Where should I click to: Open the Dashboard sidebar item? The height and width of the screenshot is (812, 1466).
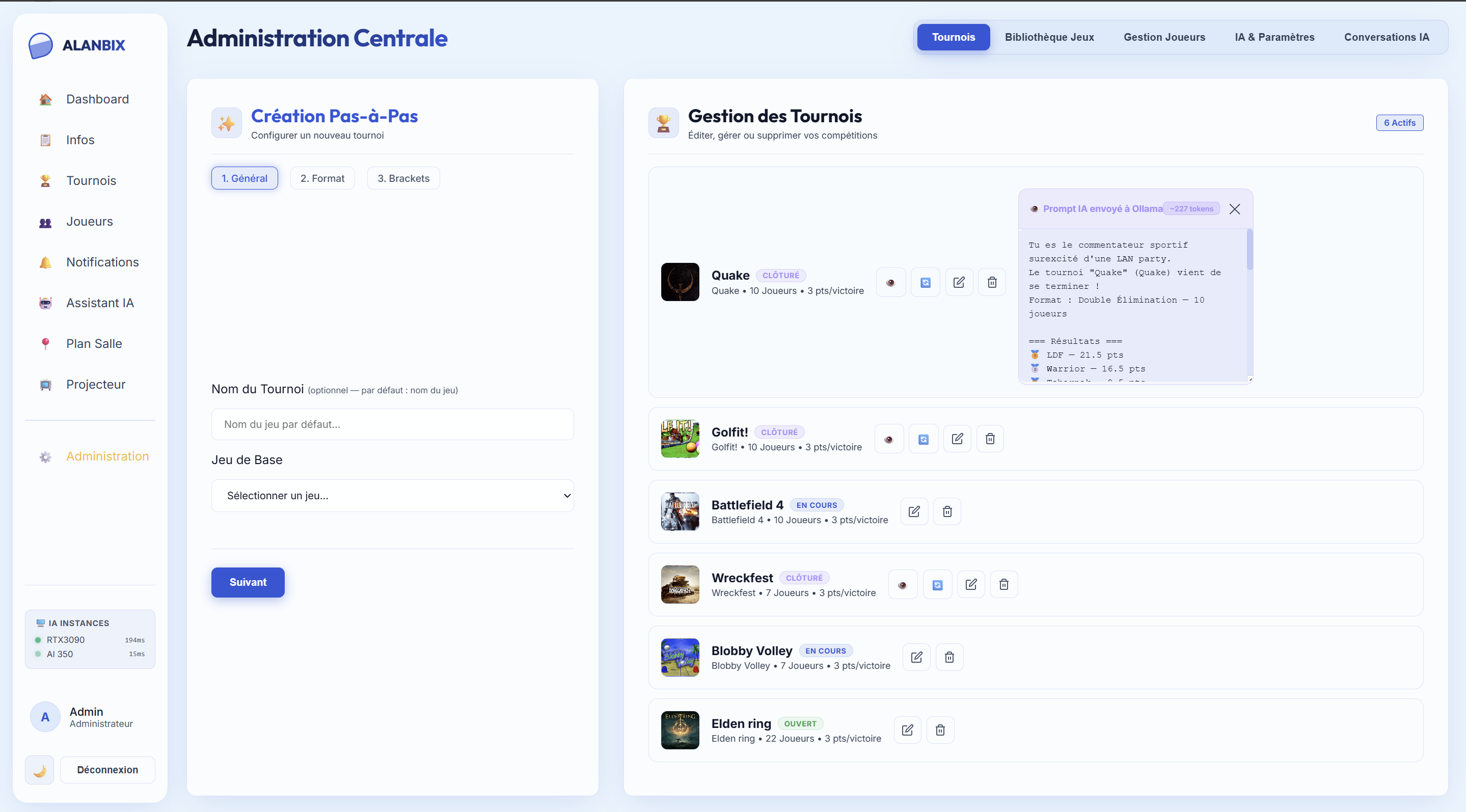click(90, 99)
